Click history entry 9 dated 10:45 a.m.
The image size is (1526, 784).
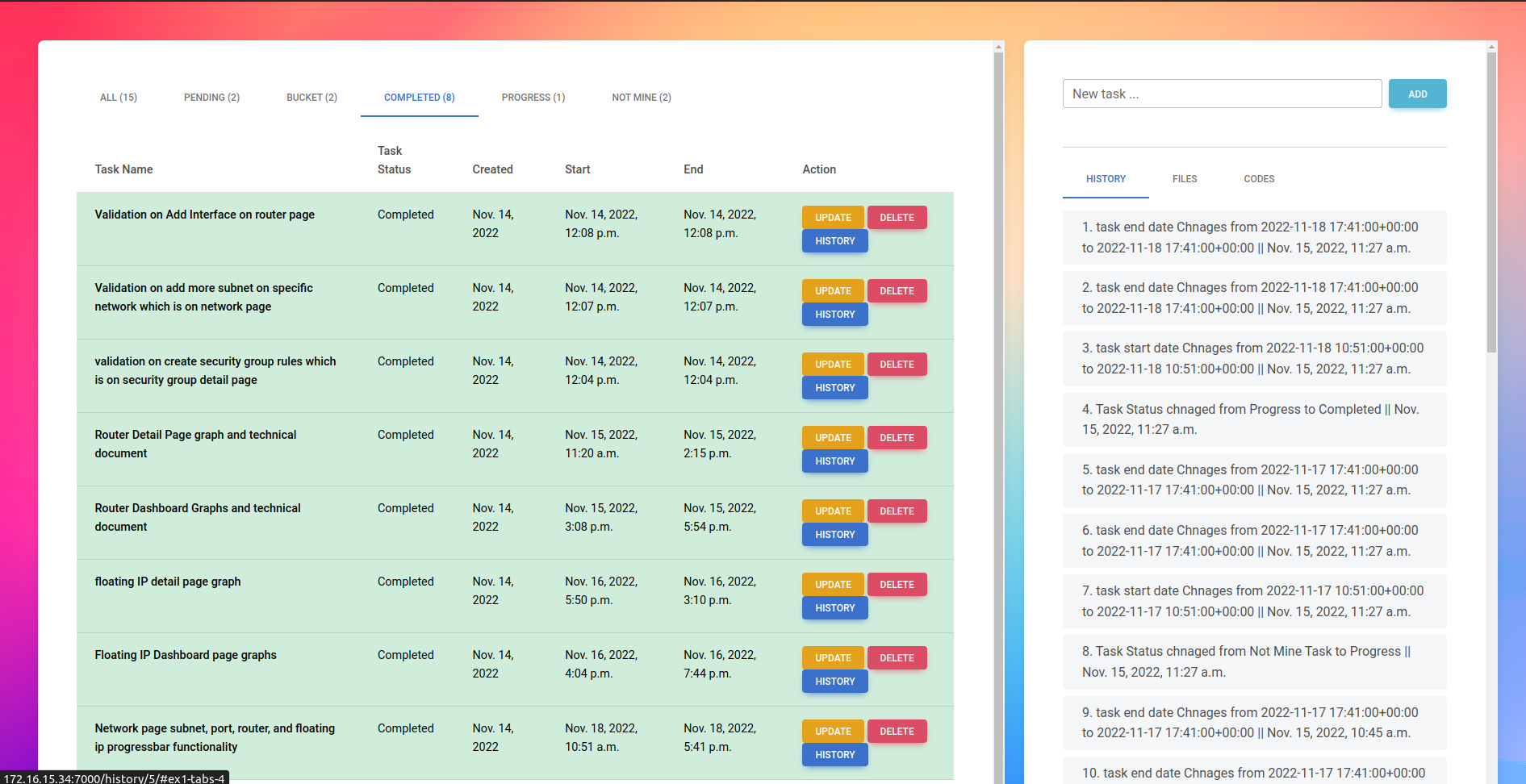(1254, 723)
